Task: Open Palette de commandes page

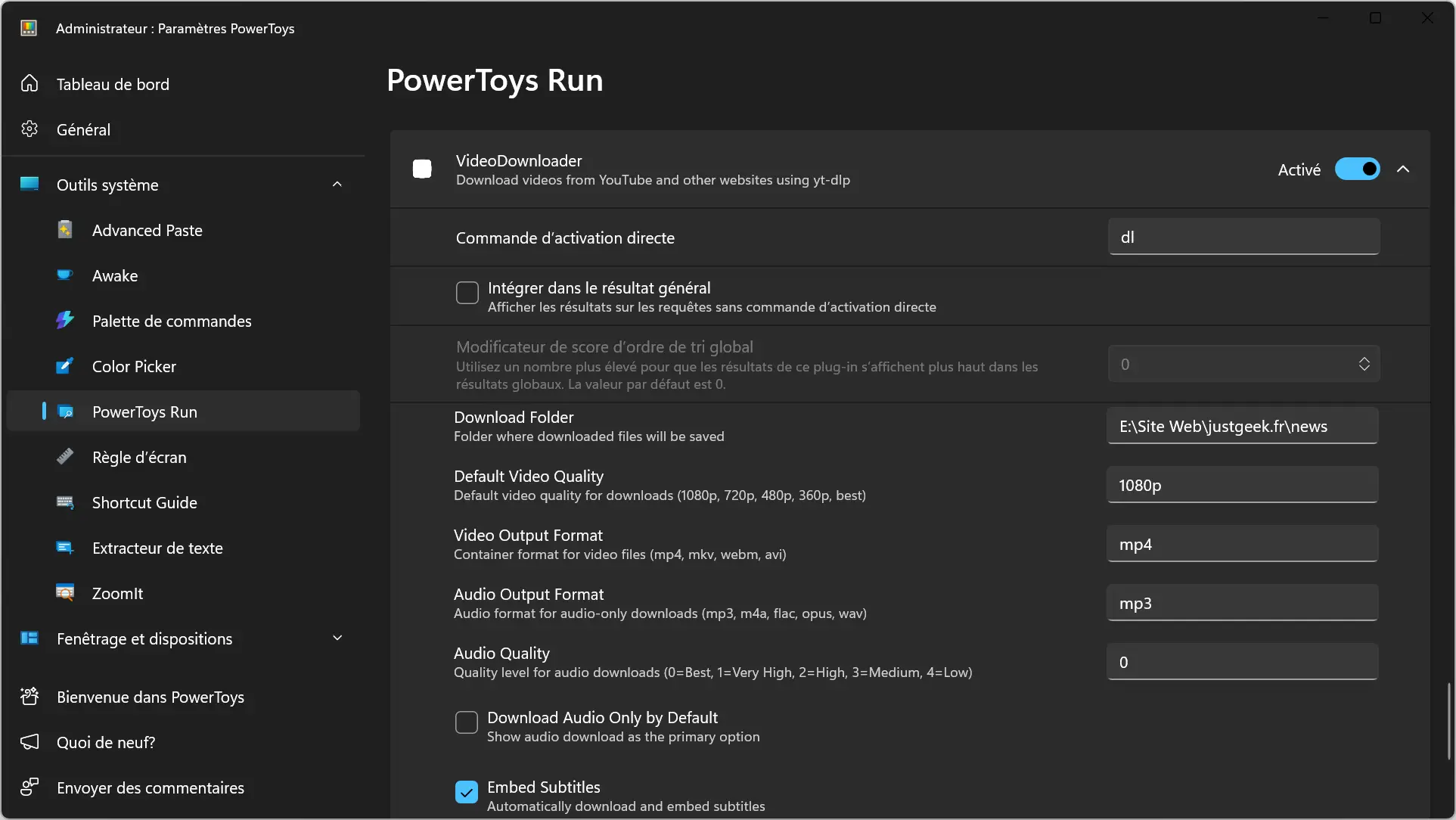Action: click(183, 321)
